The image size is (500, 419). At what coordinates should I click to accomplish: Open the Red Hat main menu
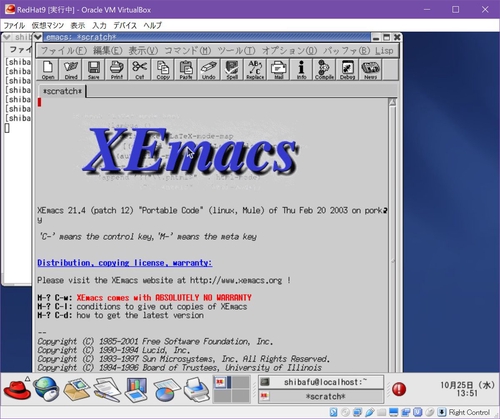click(17, 389)
